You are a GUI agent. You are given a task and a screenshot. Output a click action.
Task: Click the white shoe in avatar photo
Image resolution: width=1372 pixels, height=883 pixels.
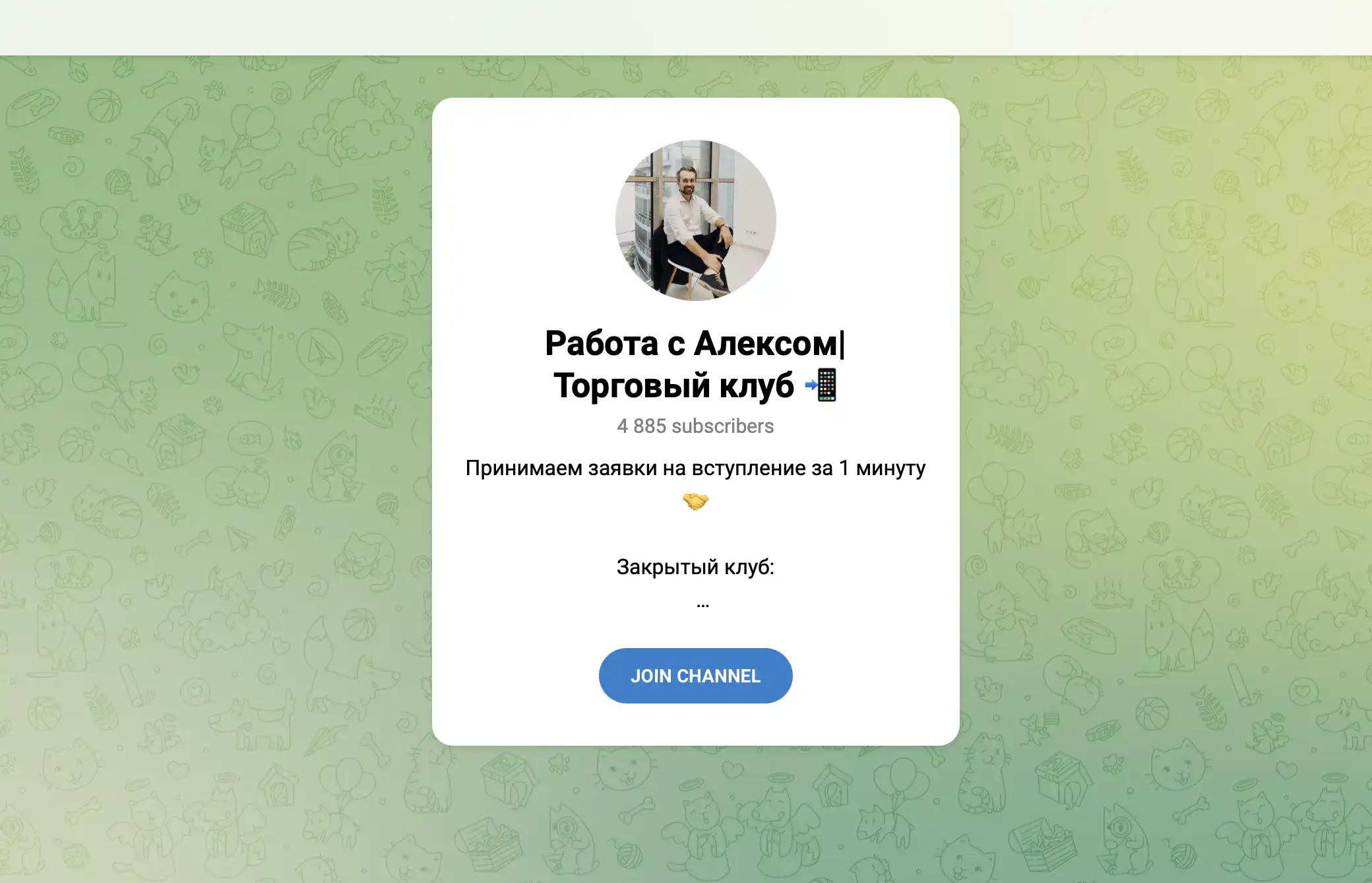[715, 283]
